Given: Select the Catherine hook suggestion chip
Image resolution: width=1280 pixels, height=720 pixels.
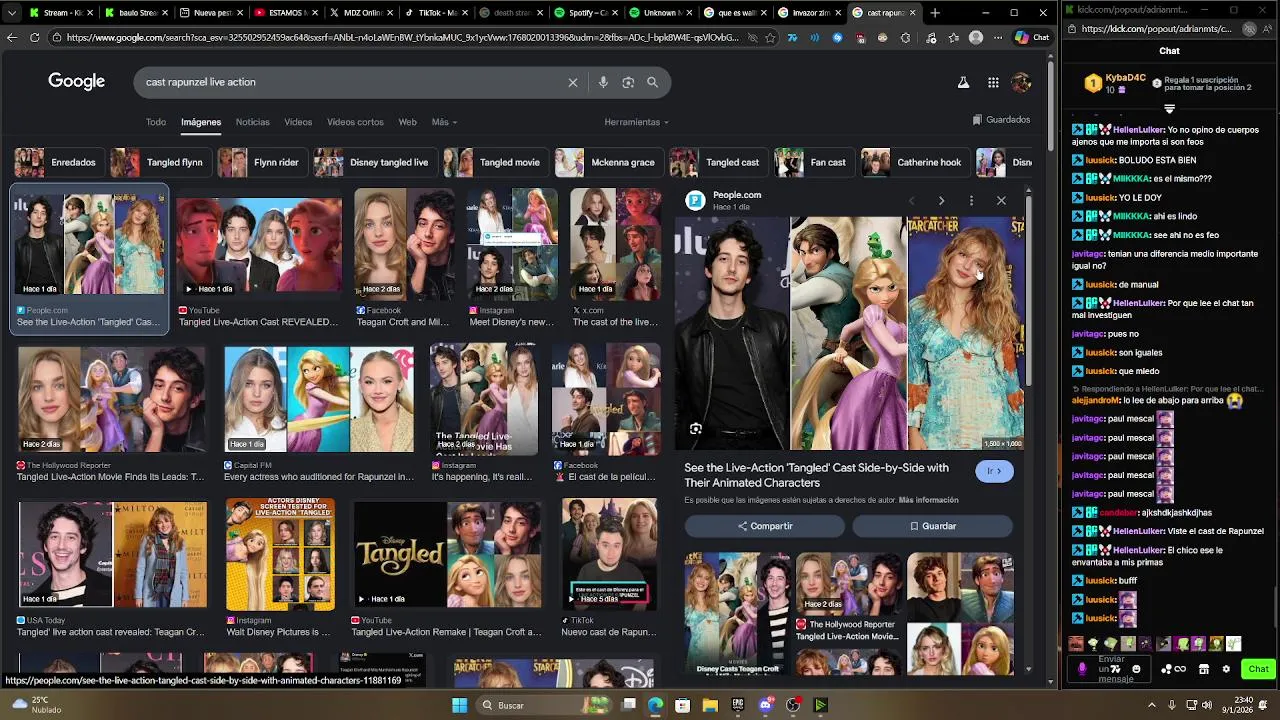Looking at the screenshot, I should pyautogui.click(x=913, y=162).
